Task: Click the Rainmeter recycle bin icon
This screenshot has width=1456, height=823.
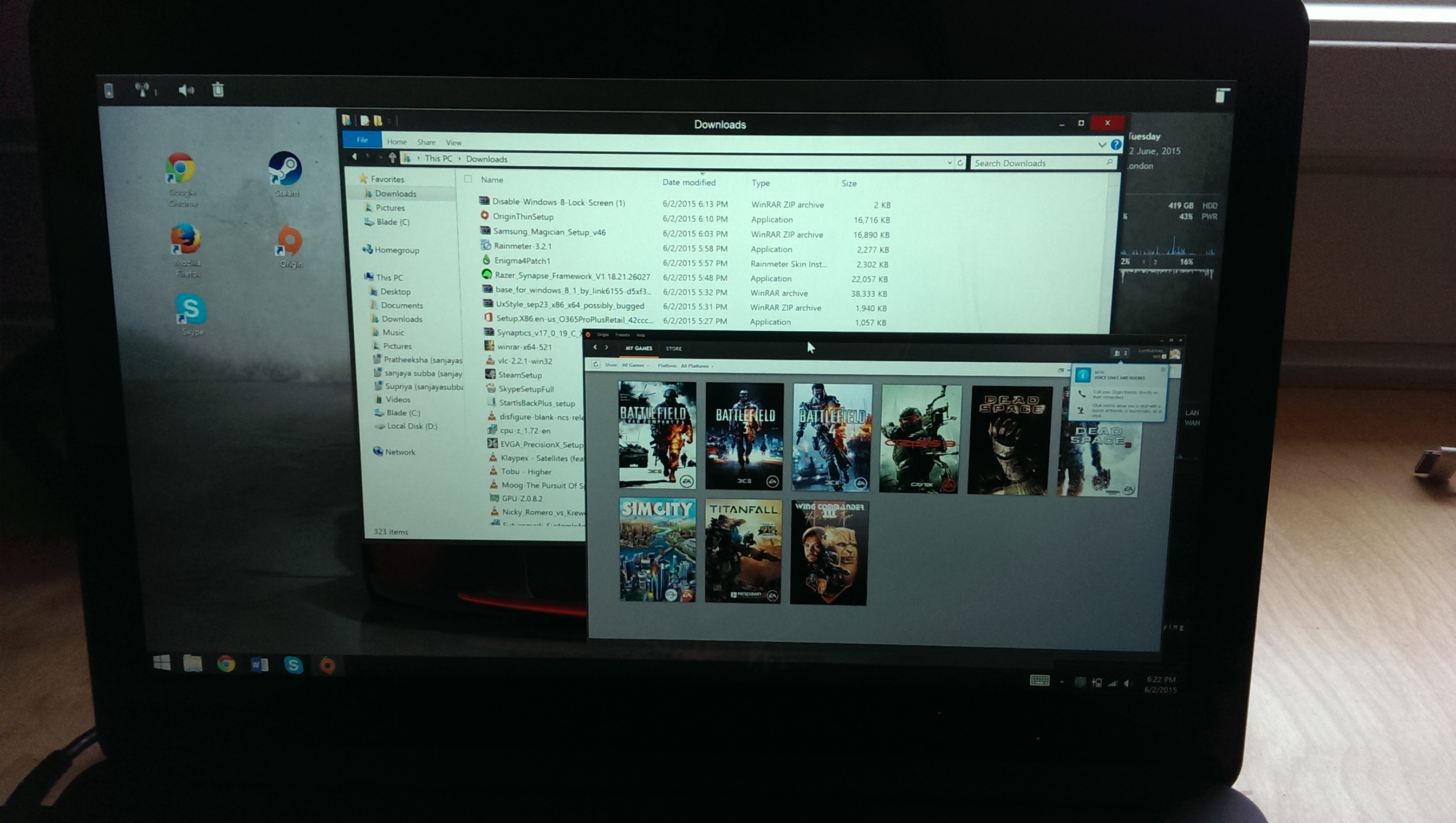Action: click(218, 89)
